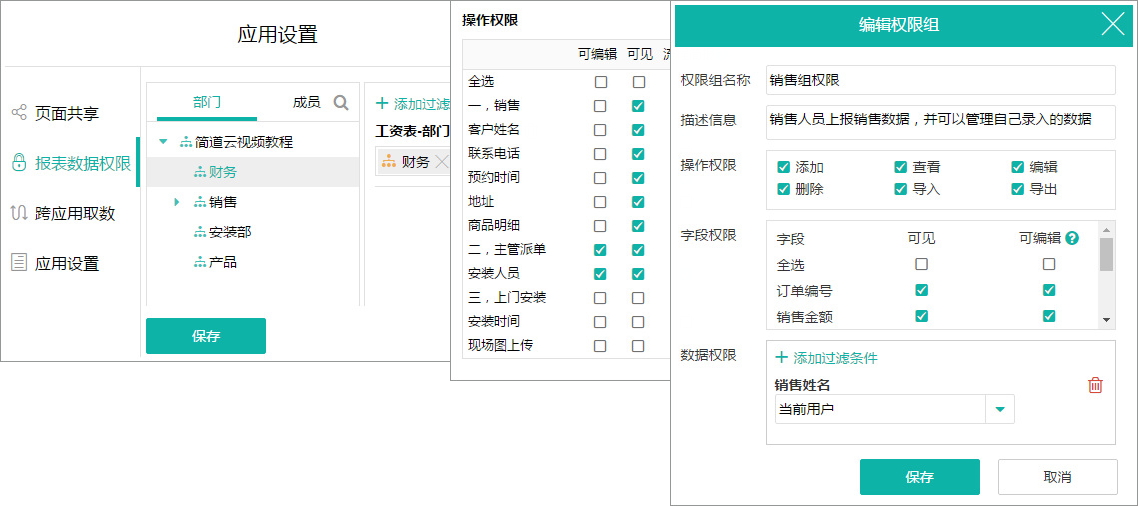Click the 跨应用取数 arrows icon
1141x509 pixels.
(x=18, y=213)
